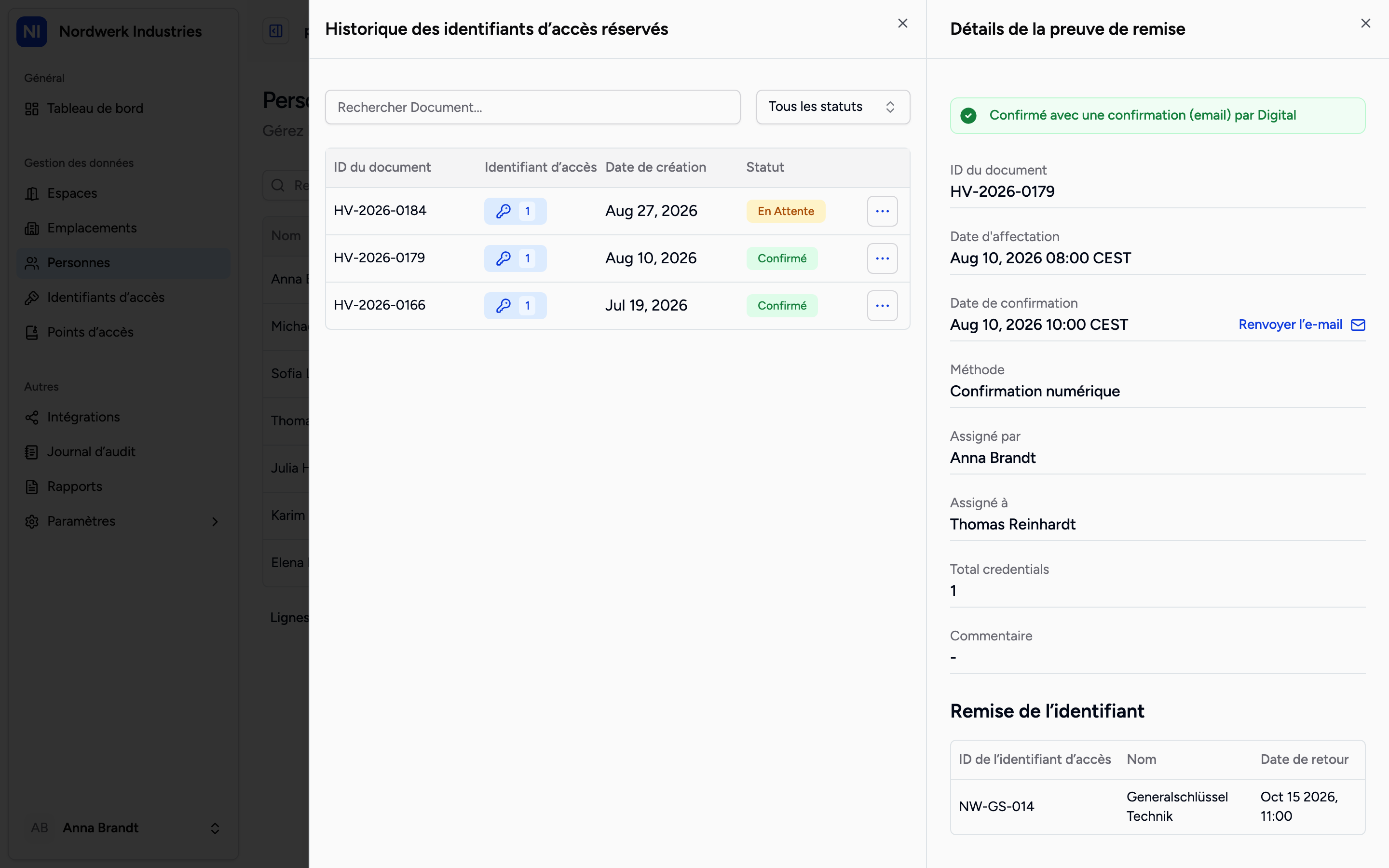This screenshot has width=1389, height=868.
Task: Click the En Attente status badge
Action: coord(786,211)
